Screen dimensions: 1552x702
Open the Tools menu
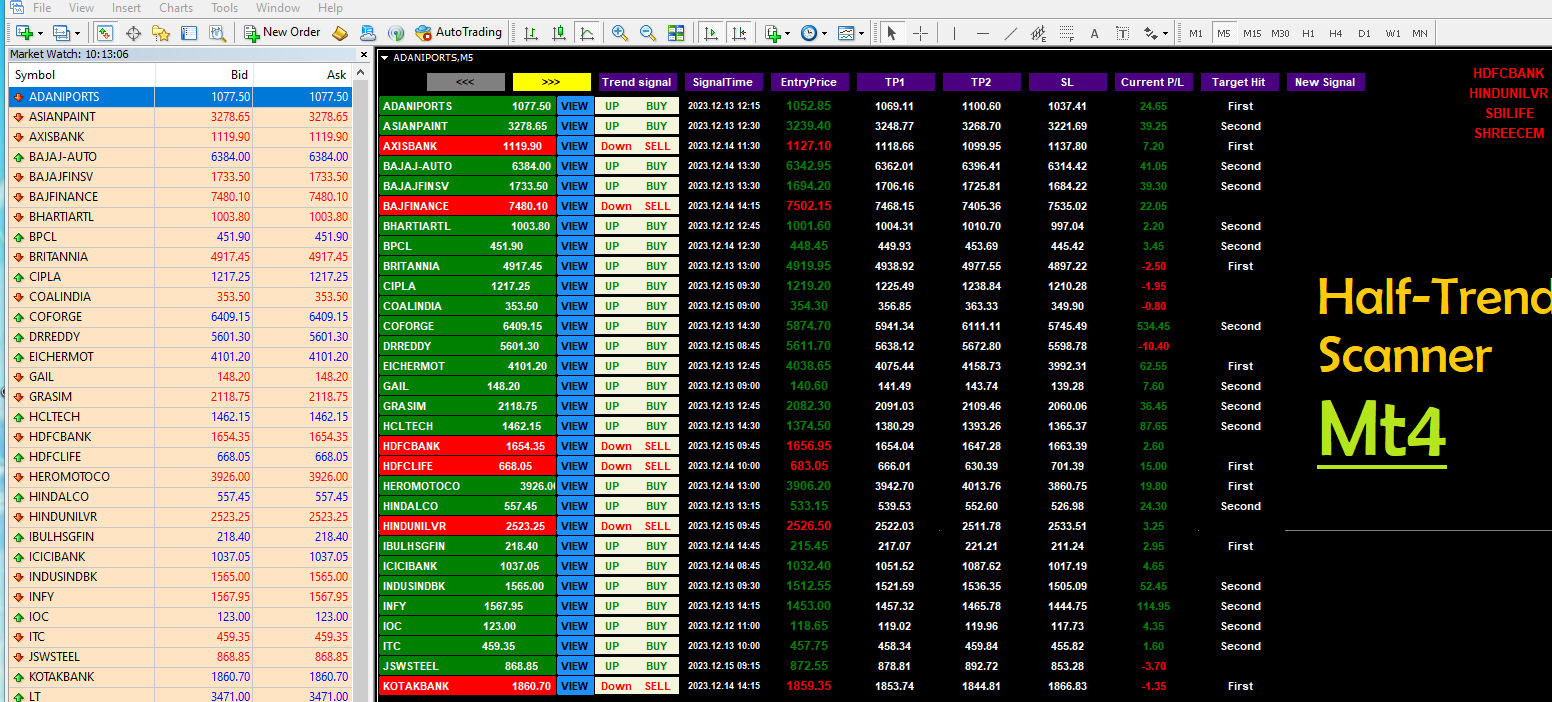[x=224, y=8]
